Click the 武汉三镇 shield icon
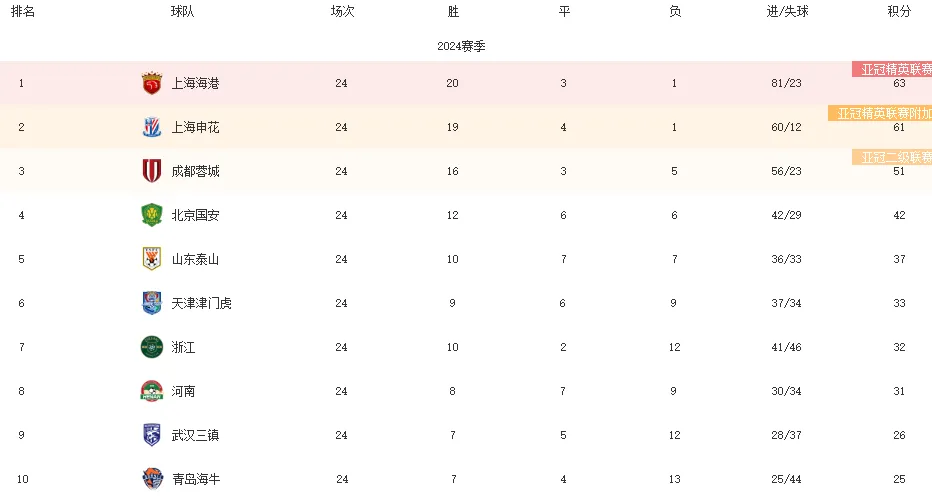Image resolution: width=932 pixels, height=503 pixels. click(152, 435)
